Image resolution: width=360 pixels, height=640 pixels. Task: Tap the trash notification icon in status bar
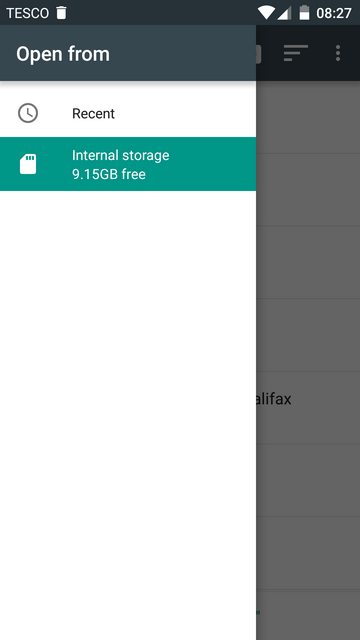click(x=61, y=13)
